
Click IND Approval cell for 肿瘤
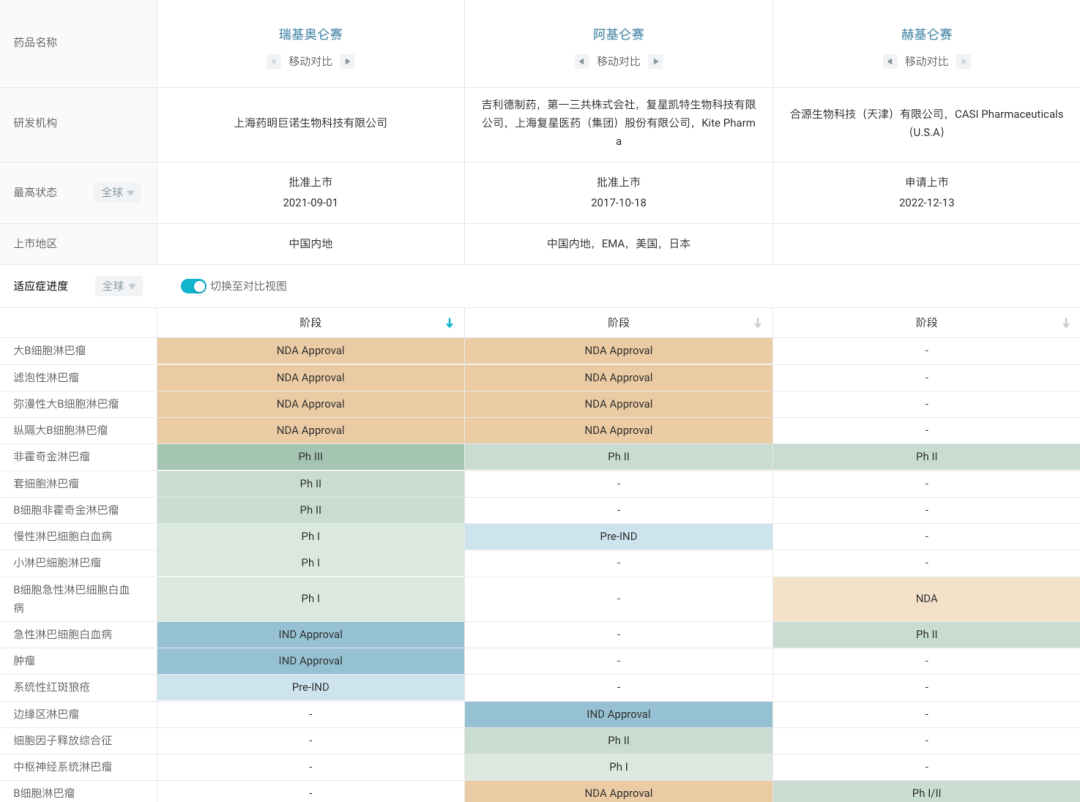coord(311,661)
